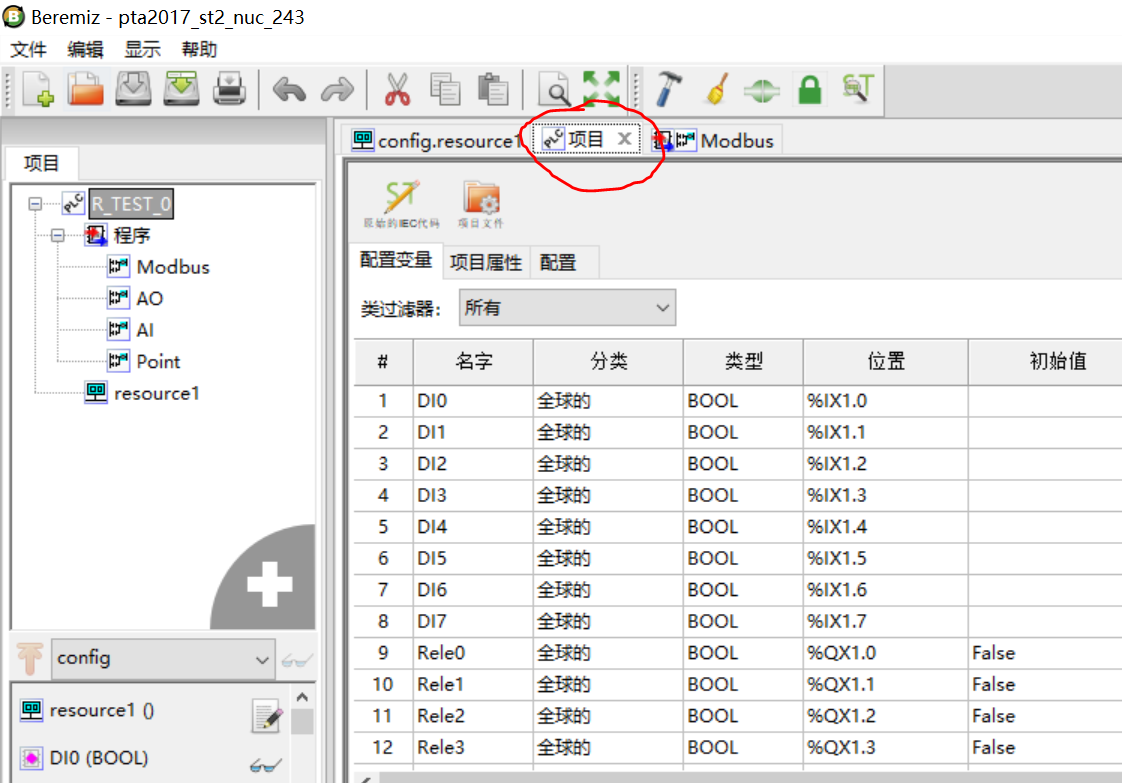
Task: Click the Undo arrow icon
Action: click(288, 89)
